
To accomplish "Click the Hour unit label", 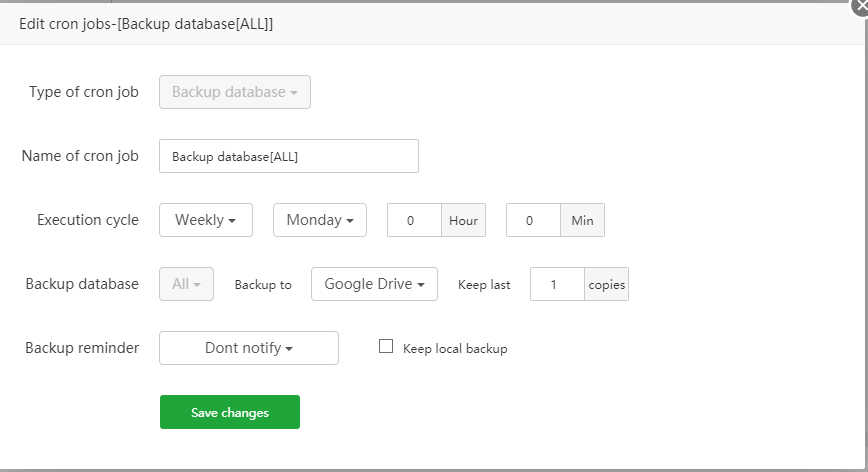I will click(463, 221).
